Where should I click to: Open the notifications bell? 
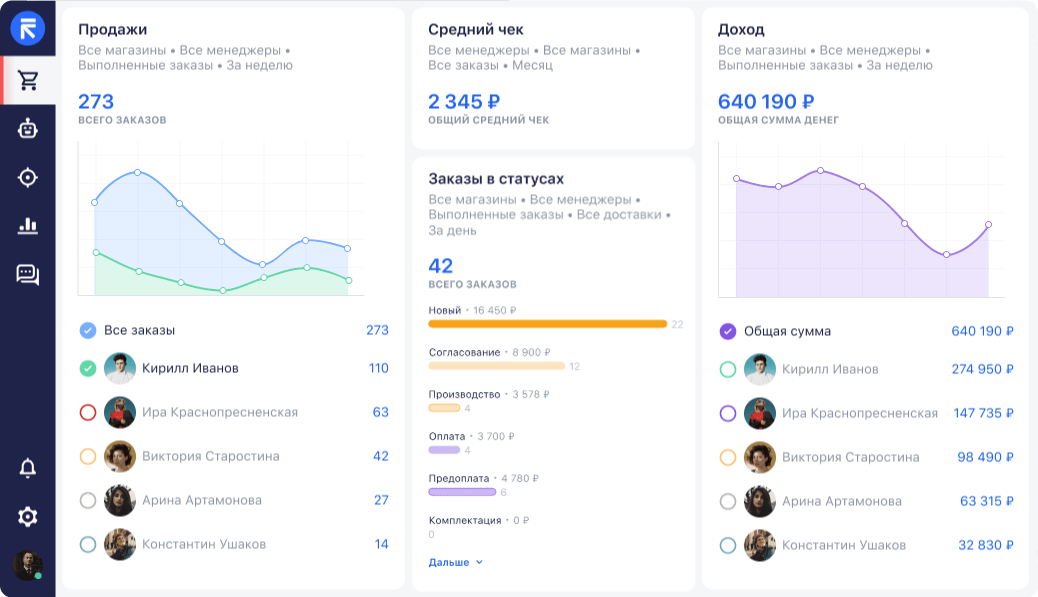pyautogui.click(x=28, y=468)
